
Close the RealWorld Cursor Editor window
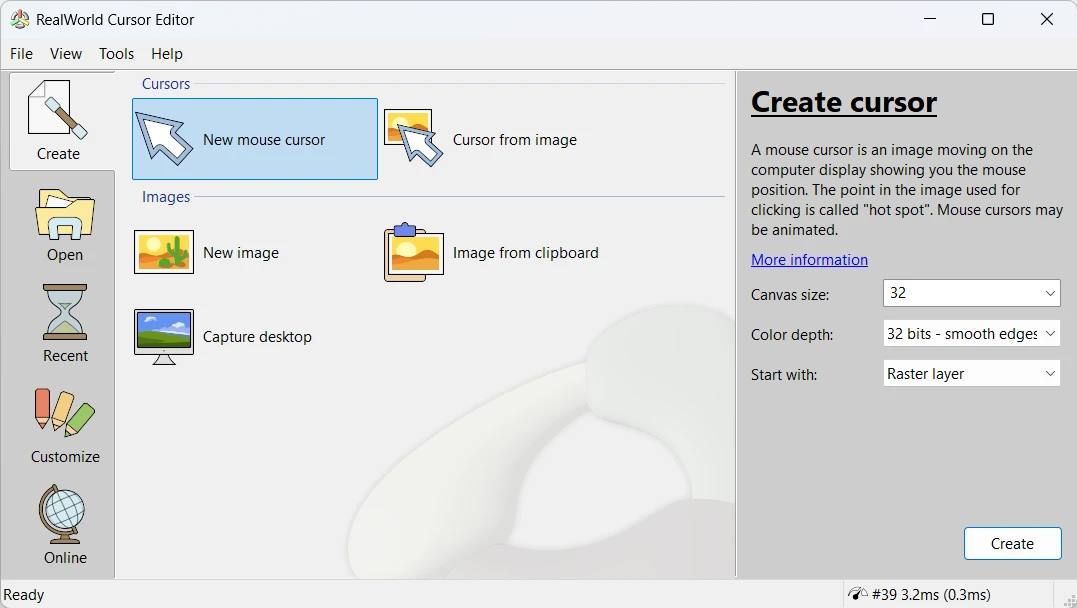(x=1046, y=19)
